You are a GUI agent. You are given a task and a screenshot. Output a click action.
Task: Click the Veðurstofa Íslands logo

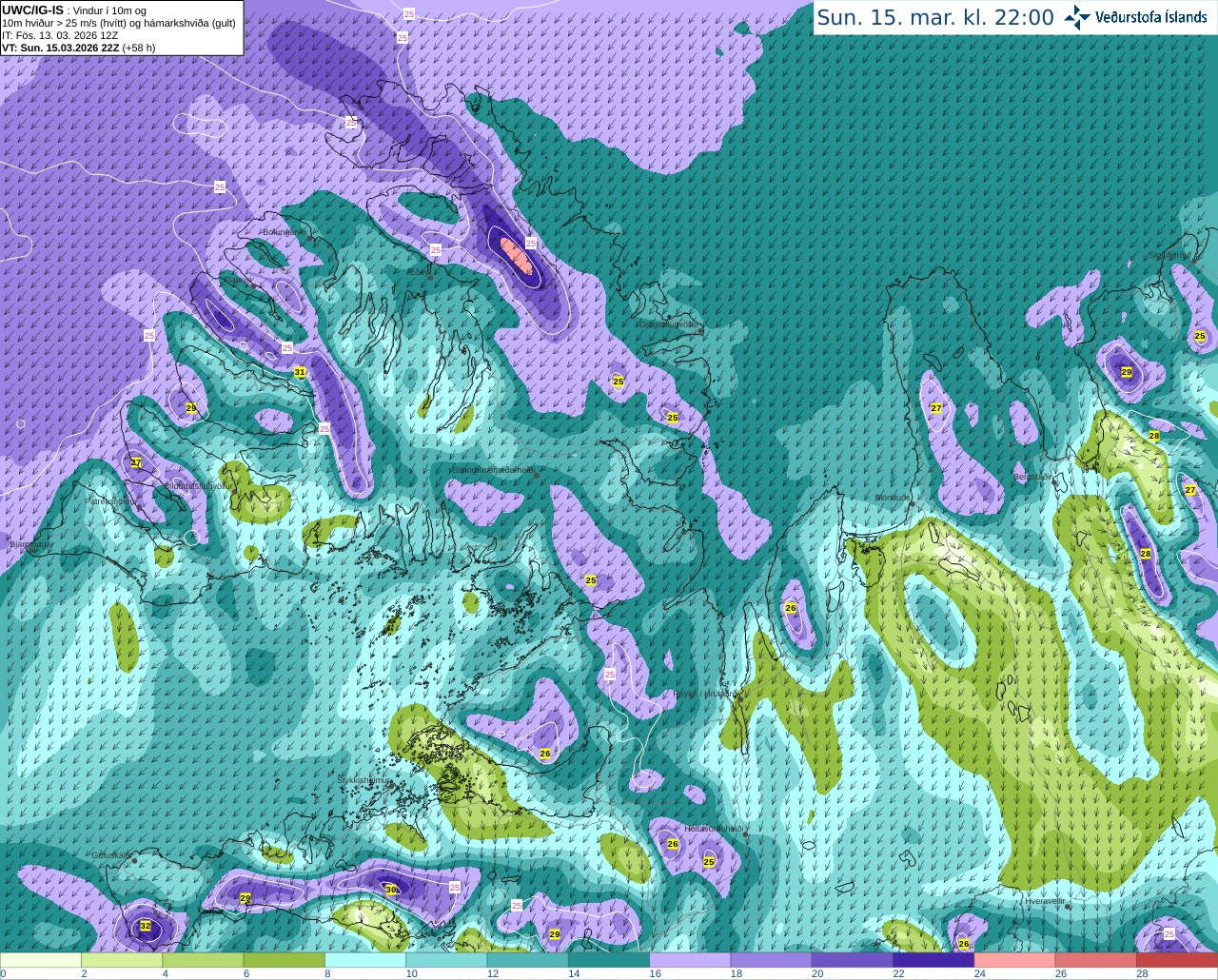[x=1136, y=17]
